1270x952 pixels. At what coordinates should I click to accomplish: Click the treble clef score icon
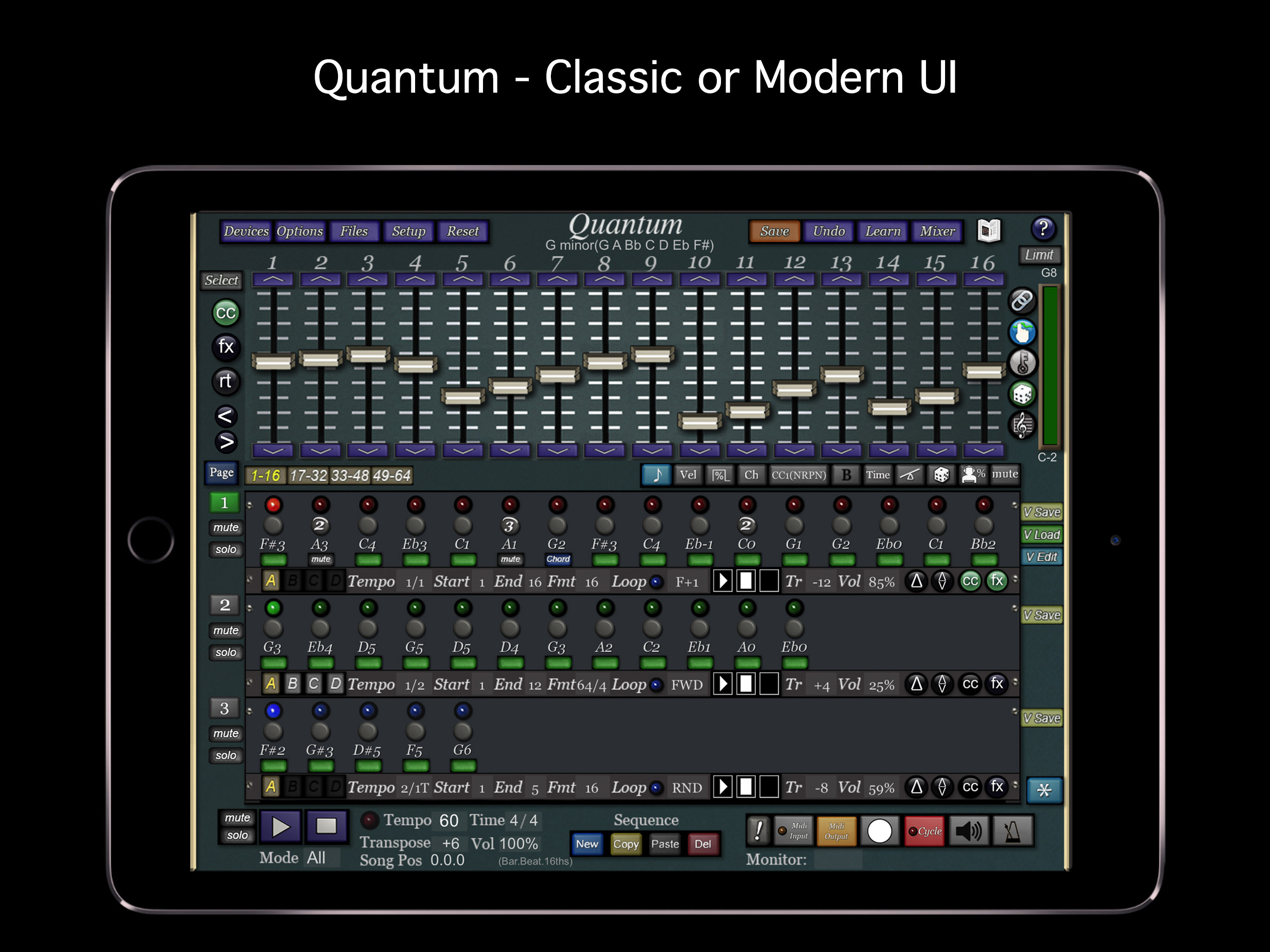1022,425
